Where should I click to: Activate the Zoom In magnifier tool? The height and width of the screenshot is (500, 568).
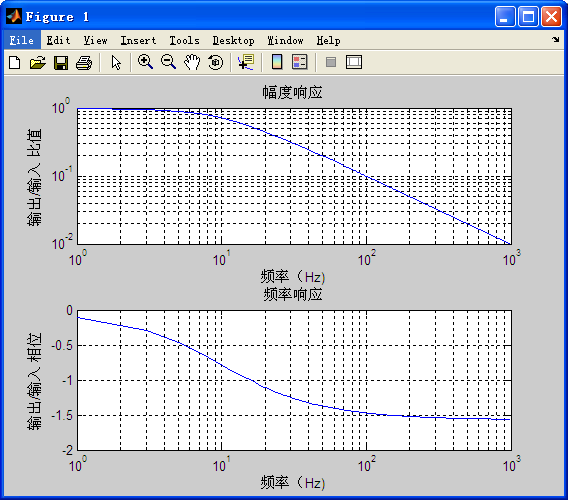(145, 62)
